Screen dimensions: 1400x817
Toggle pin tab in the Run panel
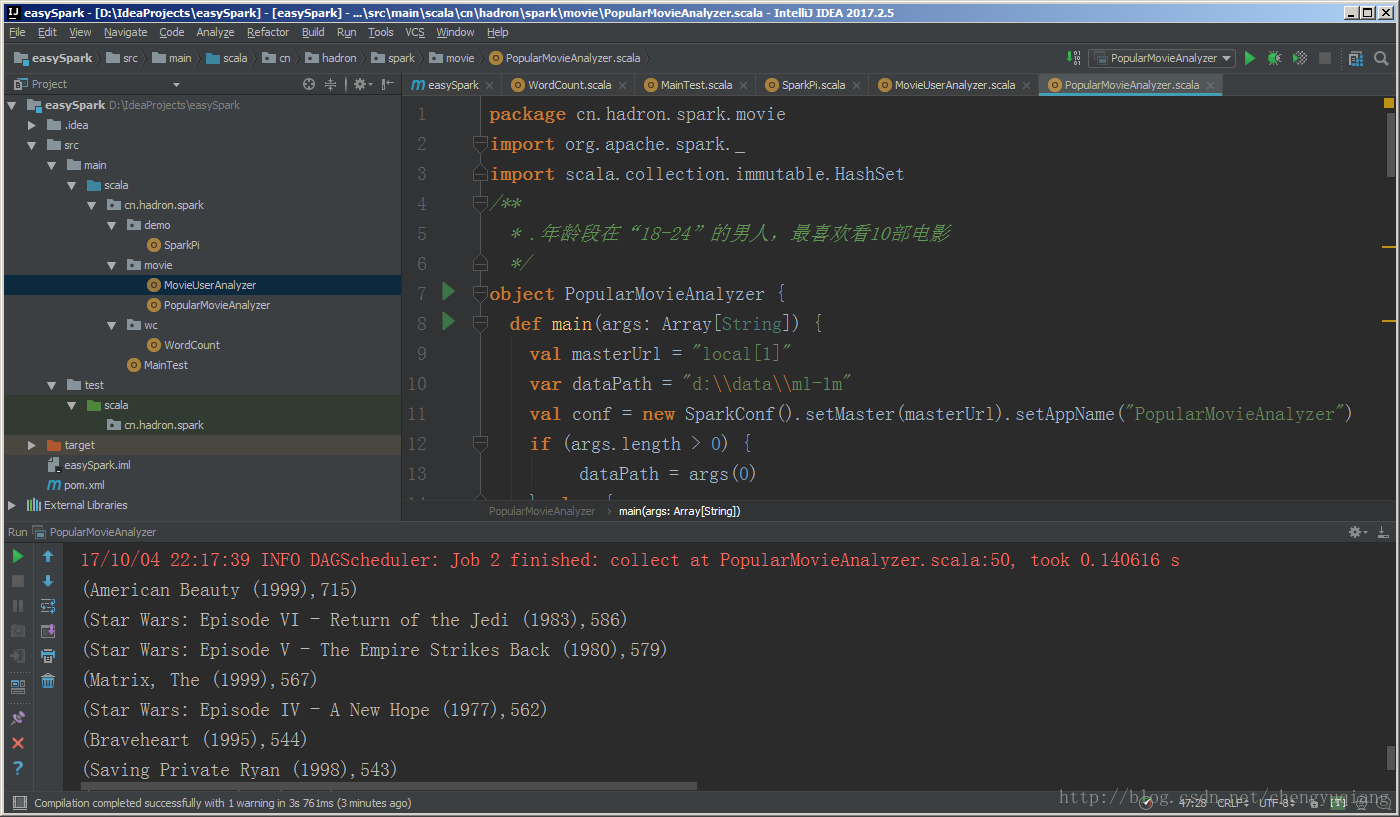(18, 718)
